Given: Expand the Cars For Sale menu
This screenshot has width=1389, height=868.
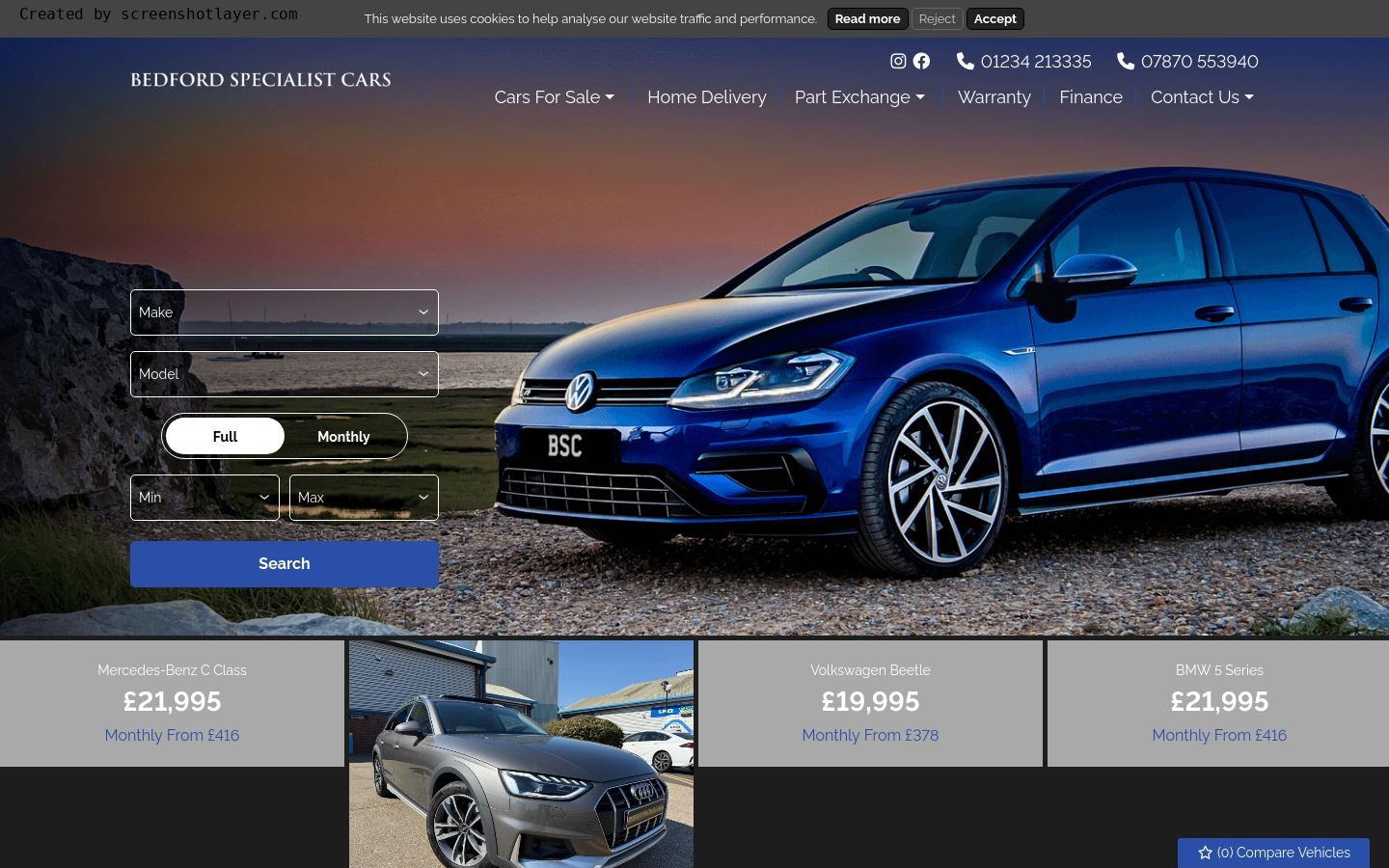Looking at the screenshot, I should [x=554, y=96].
